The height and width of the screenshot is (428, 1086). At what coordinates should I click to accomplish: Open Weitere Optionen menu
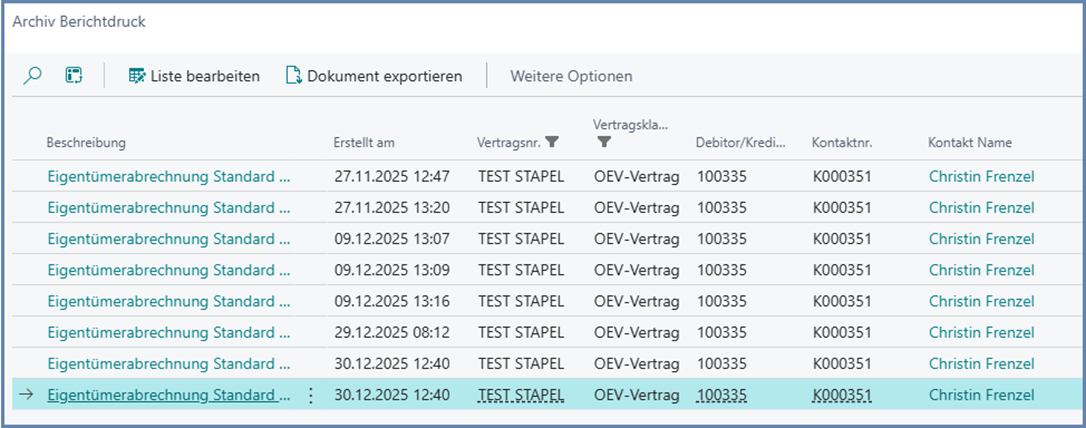[x=571, y=76]
